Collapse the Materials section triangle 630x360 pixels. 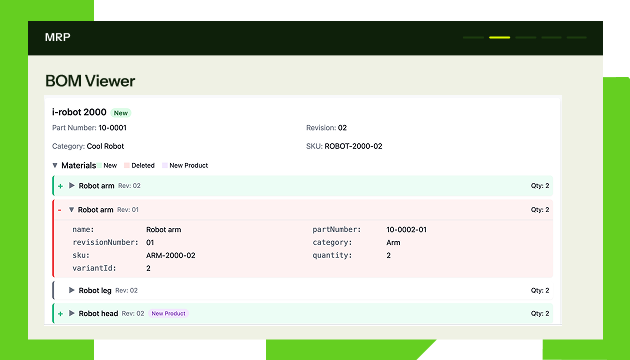click(55, 165)
